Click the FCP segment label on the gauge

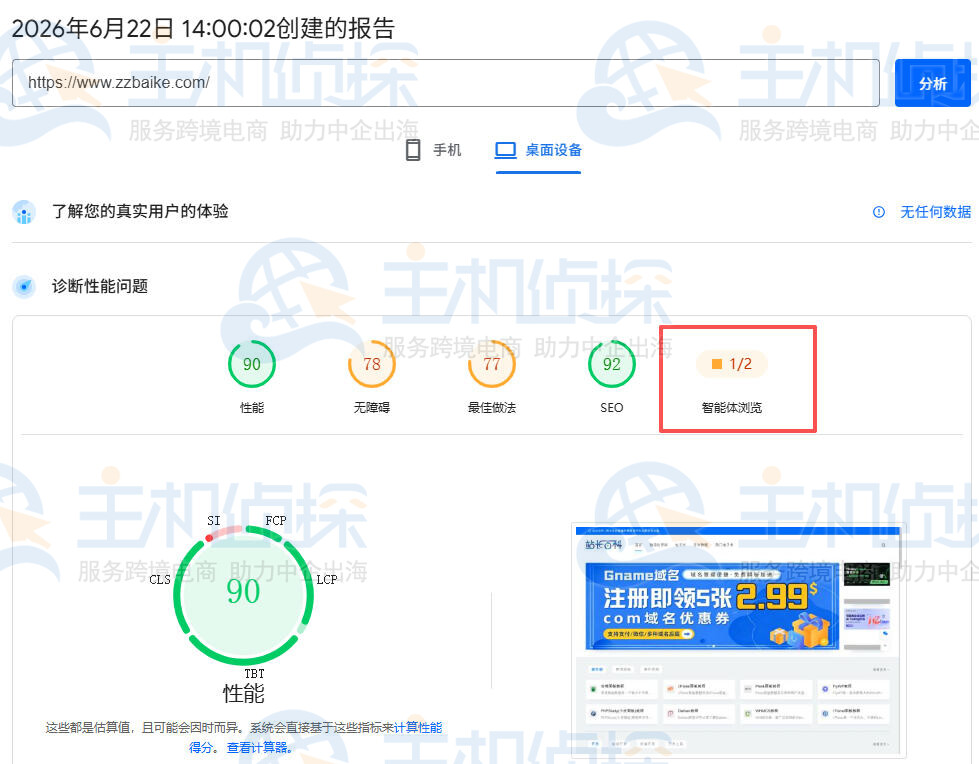coord(275,521)
